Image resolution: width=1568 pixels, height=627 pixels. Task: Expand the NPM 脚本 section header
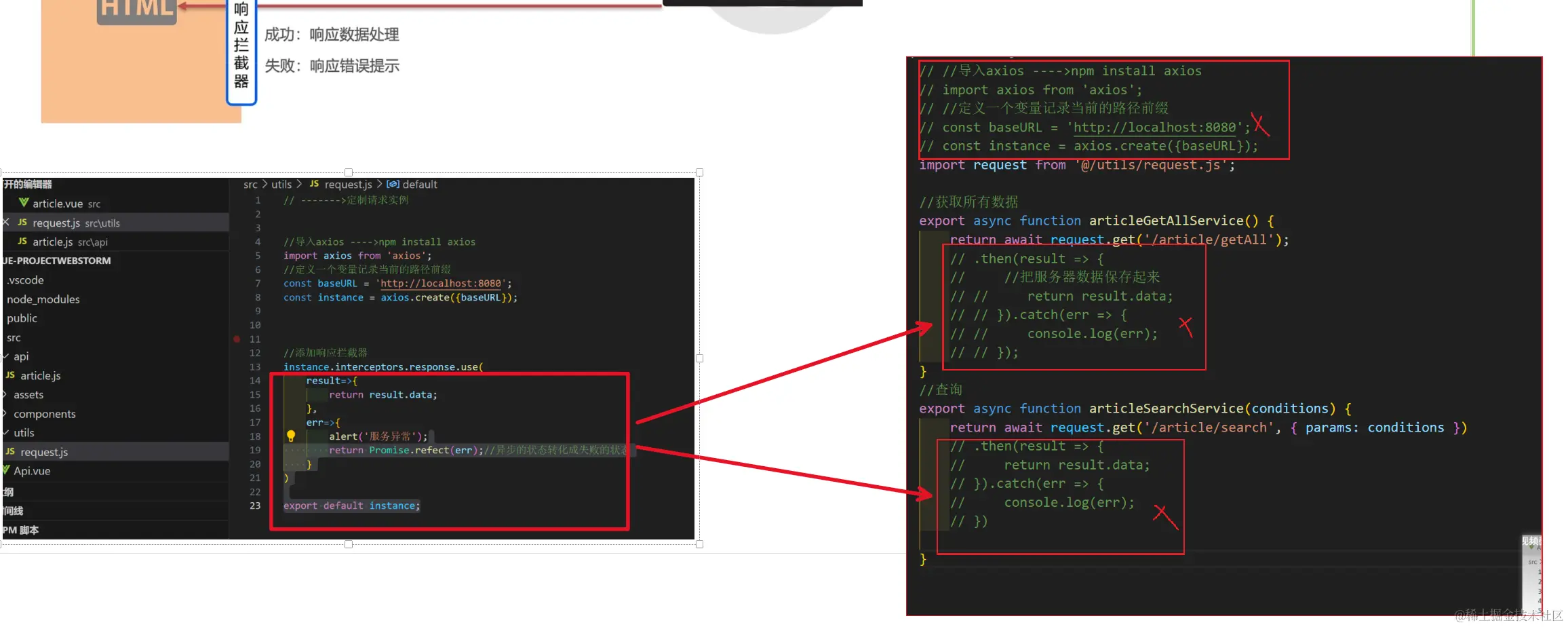[115, 530]
